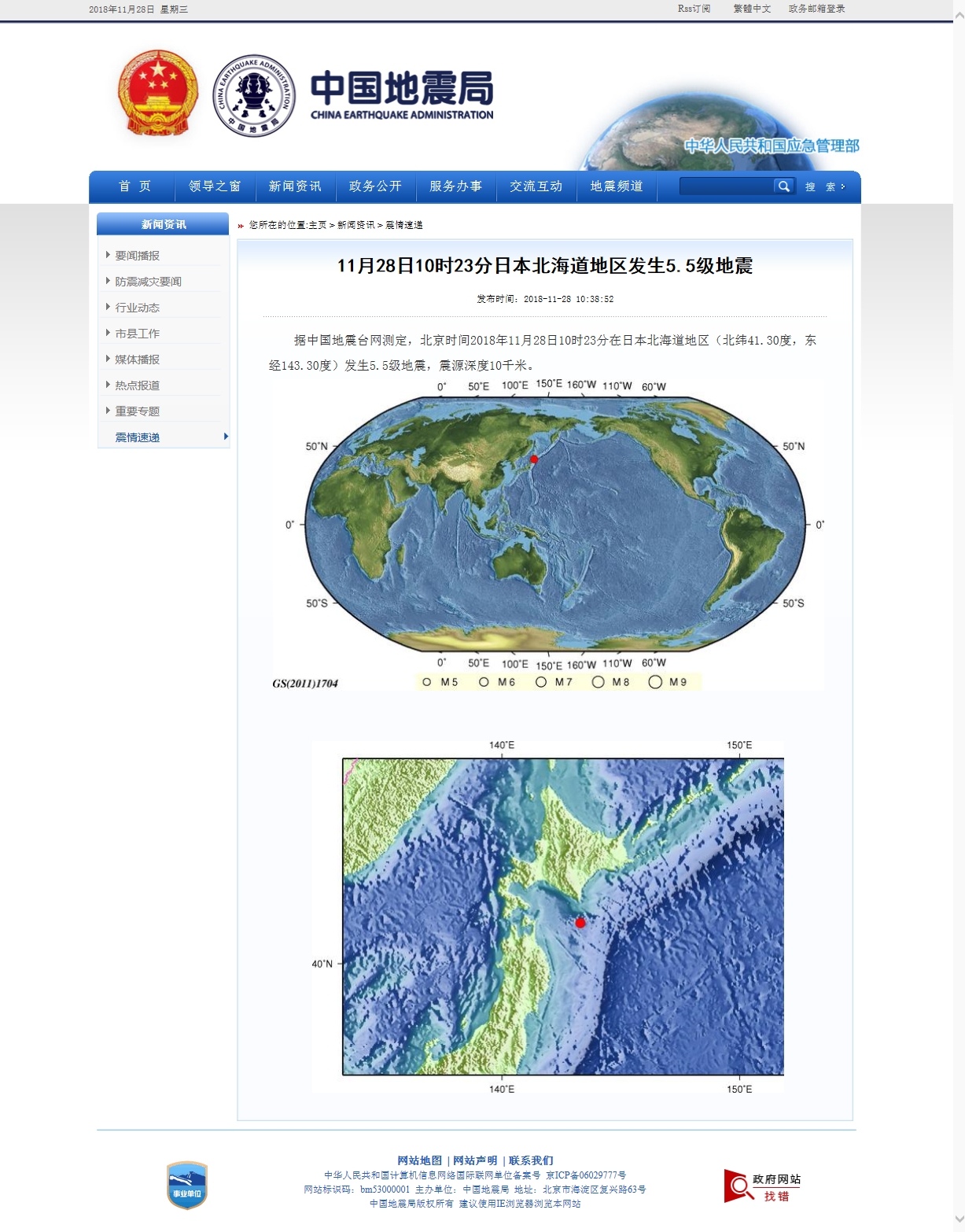
Task: Switch to 繁體中文 version
Action: [752, 9]
